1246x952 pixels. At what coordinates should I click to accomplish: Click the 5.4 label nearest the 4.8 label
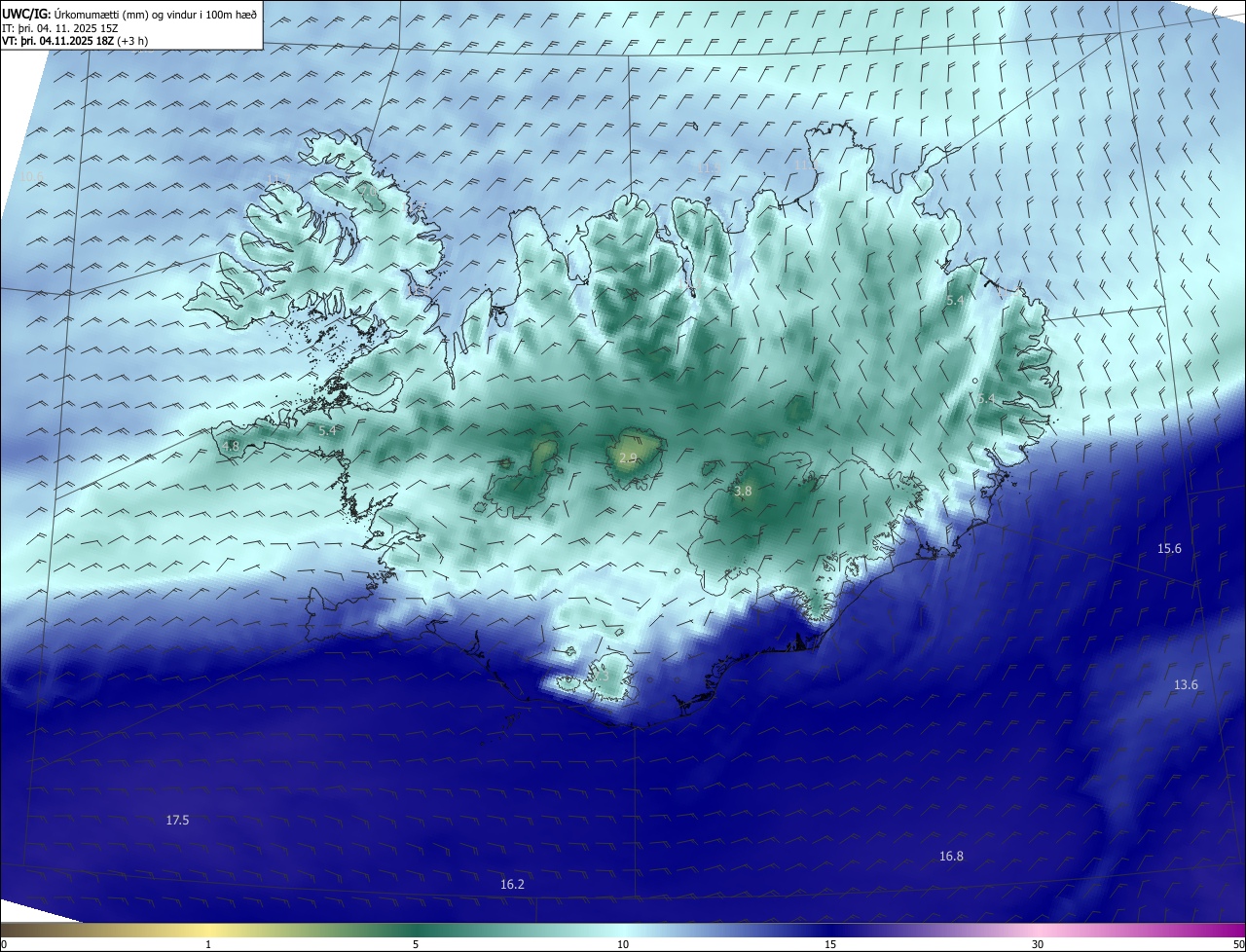[x=327, y=429]
